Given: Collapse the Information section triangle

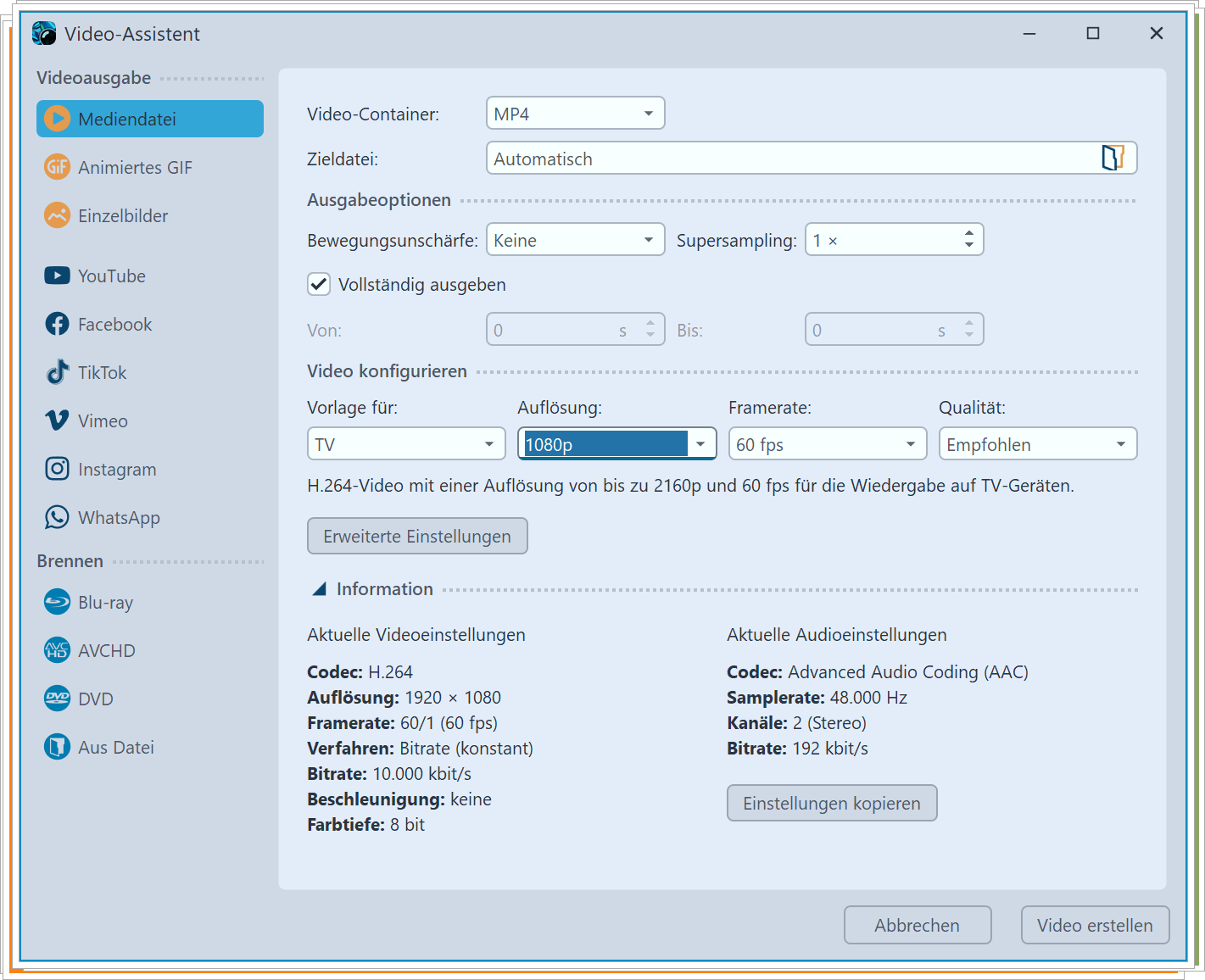Looking at the screenshot, I should (319, 589).
